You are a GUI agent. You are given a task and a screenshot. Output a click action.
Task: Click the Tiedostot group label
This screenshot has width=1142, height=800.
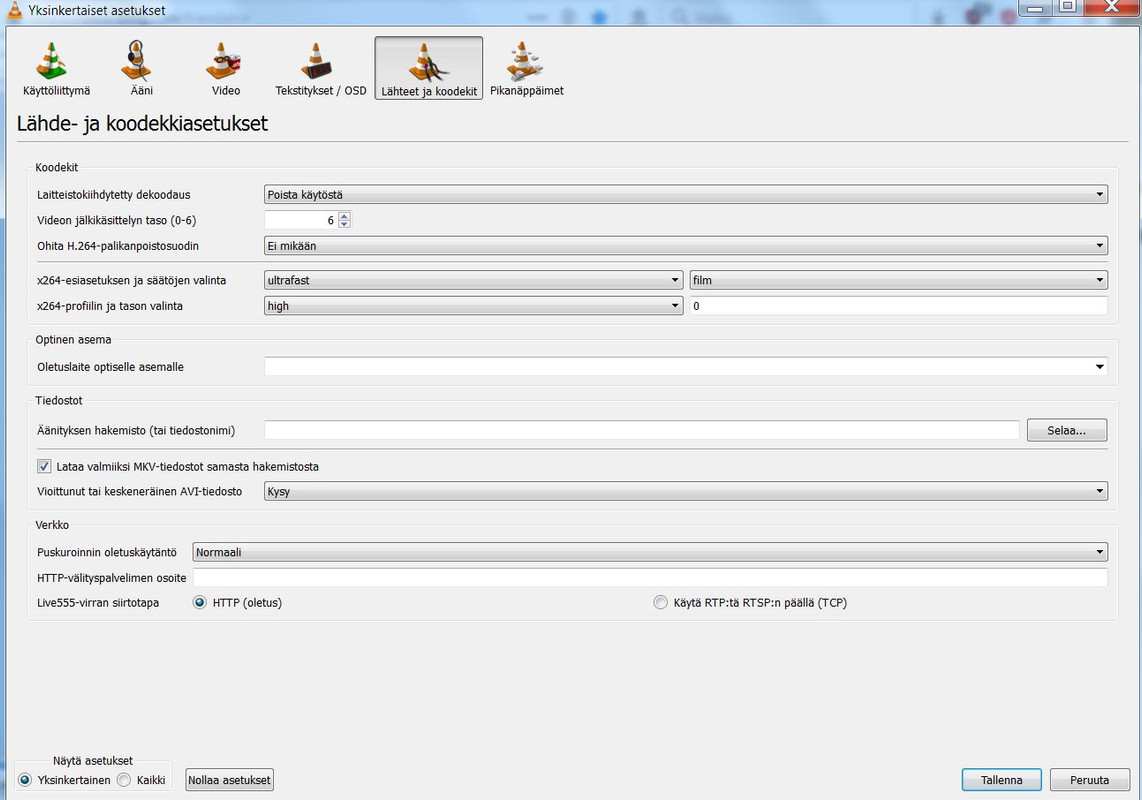pyautogui.click(x=59, y=400)
